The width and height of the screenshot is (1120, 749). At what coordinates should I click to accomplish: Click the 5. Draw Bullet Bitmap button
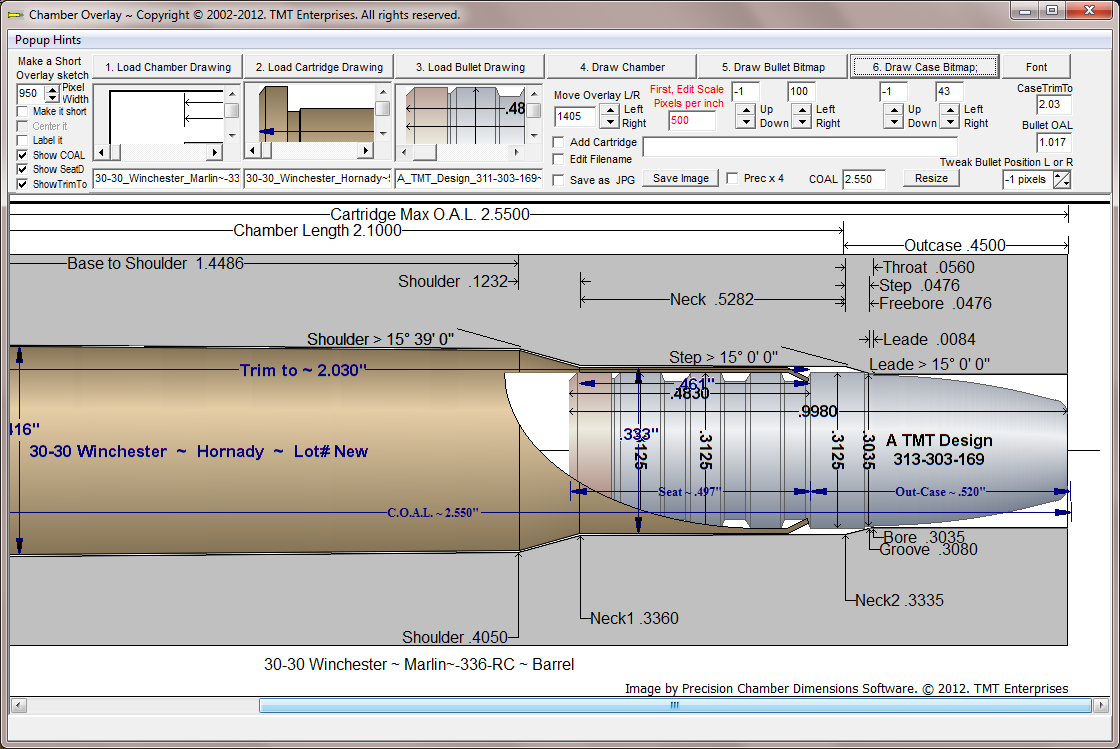[x=773, y=67]
